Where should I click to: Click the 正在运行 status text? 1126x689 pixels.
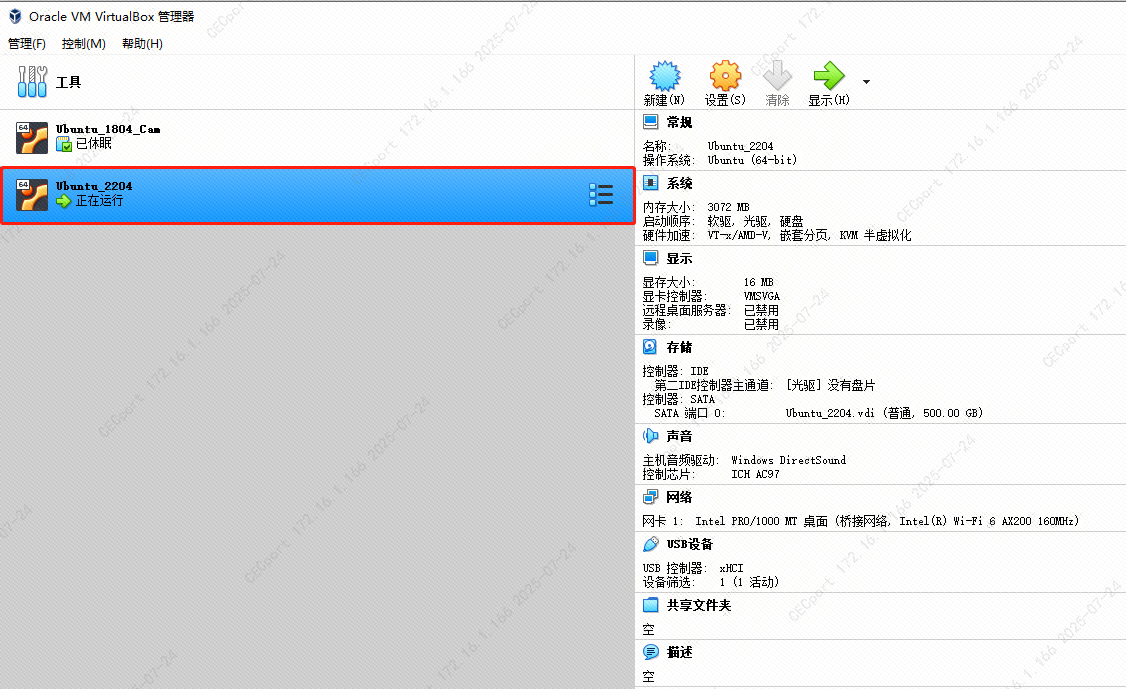(99, 201)
